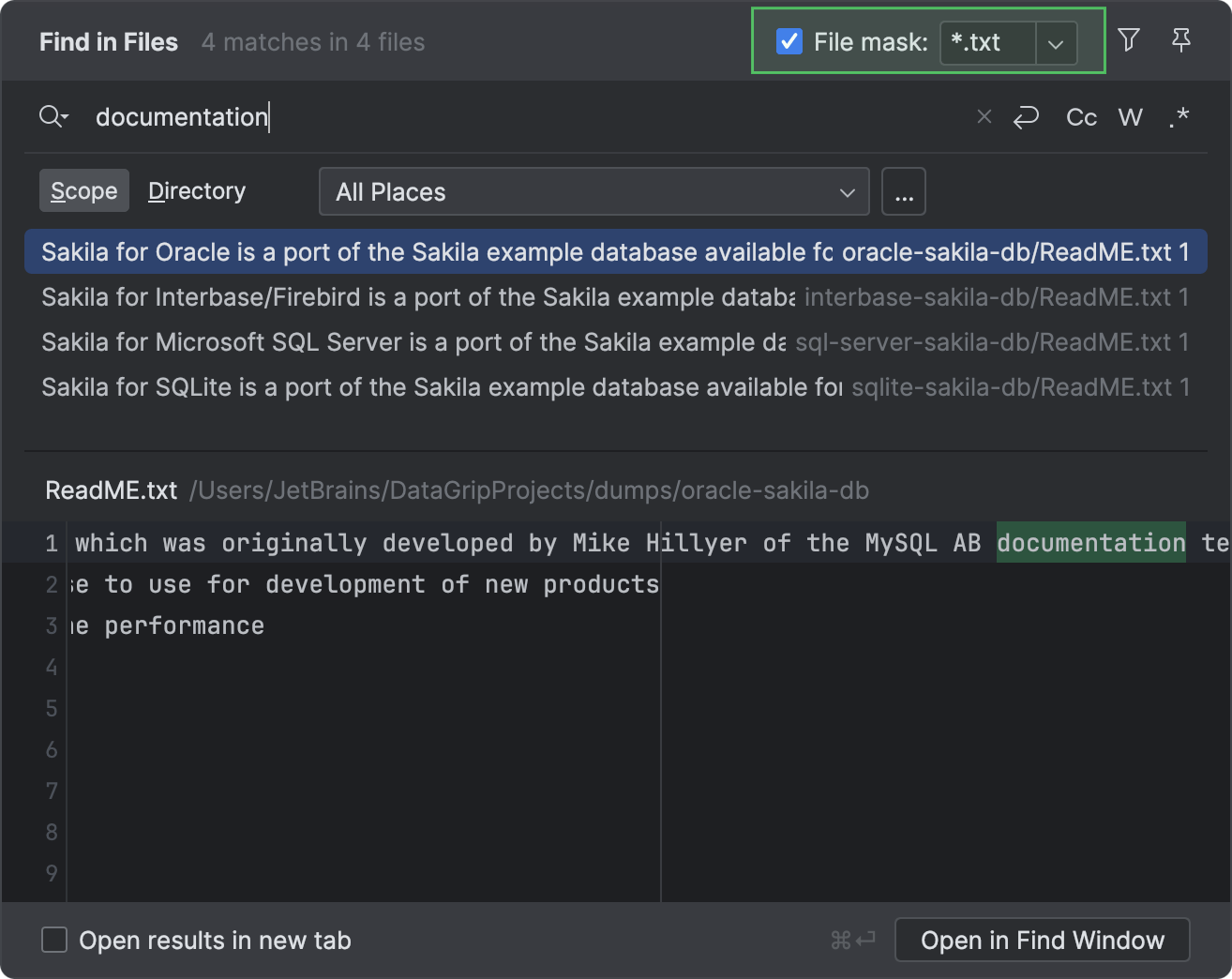Open search history via magnifier icon
1232x979 pixels.
pyautogui.click(x=53, y=116)
